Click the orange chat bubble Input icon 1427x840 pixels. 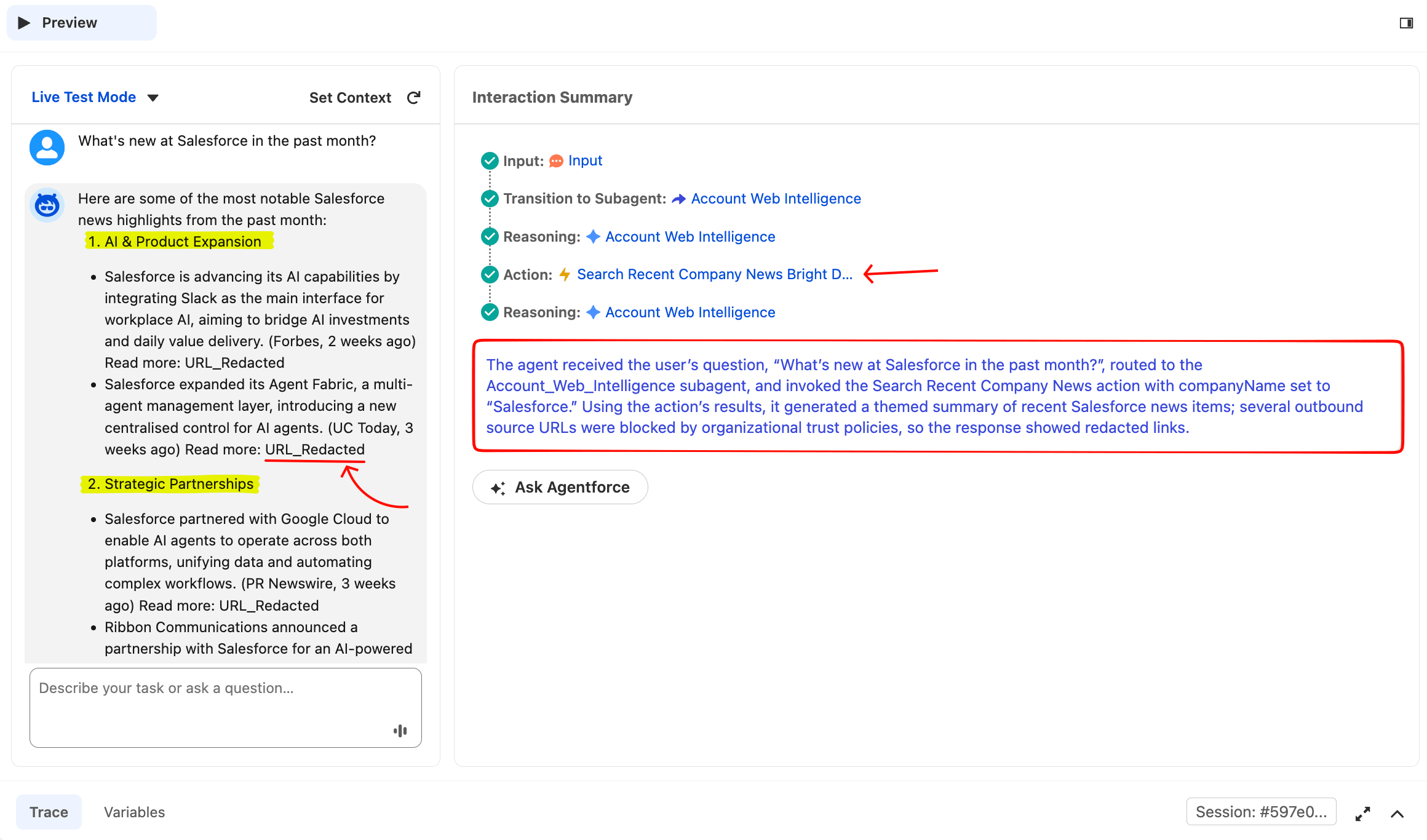[556, 161]
